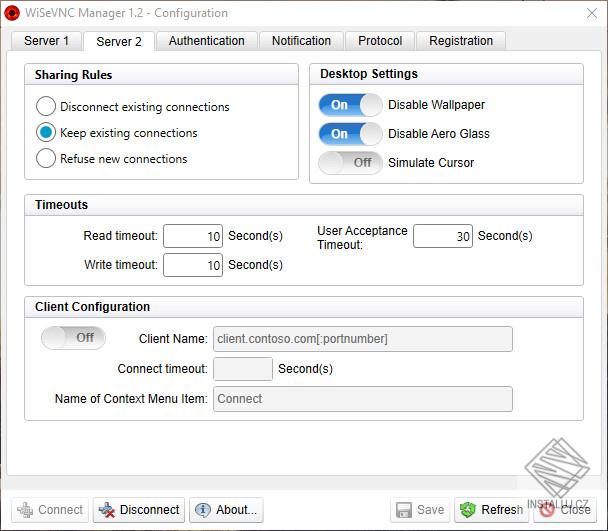This screenshot has height=531, width=608.
Task: Click the Save floppy disk icon
Action: pyautogui.click(x=404, y=510)
